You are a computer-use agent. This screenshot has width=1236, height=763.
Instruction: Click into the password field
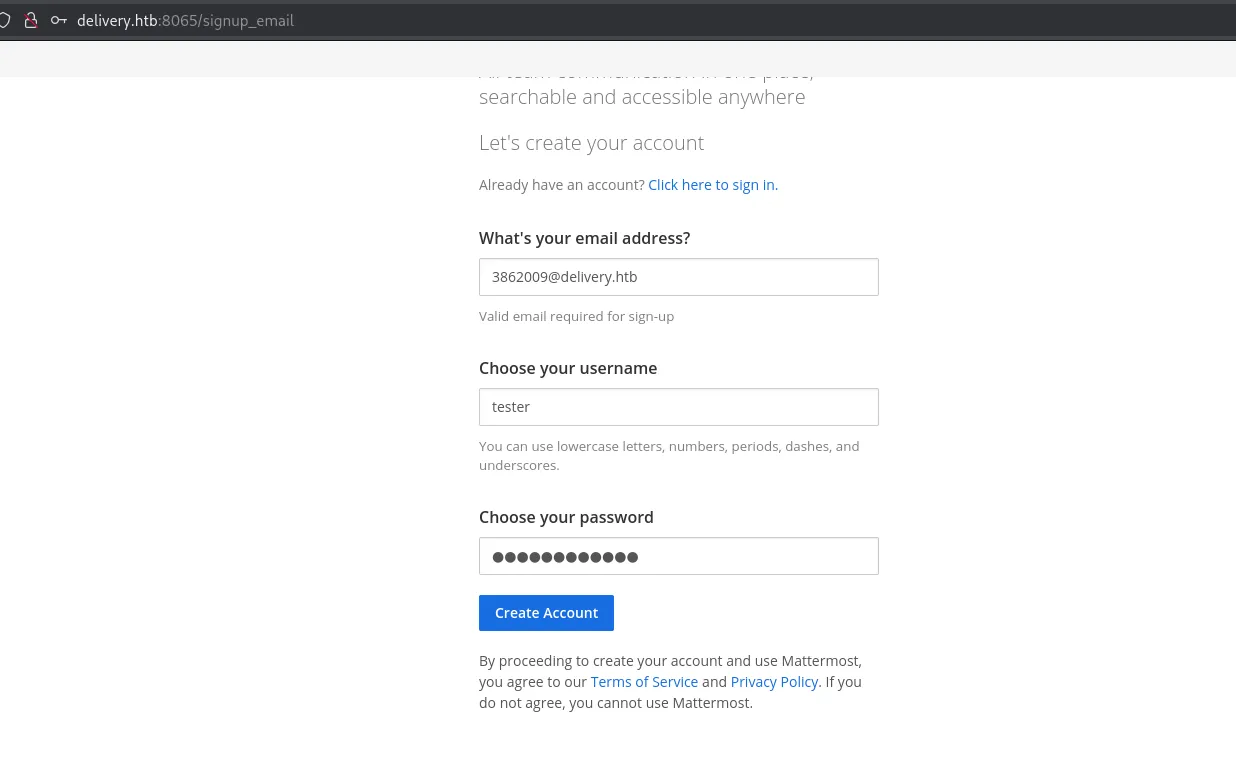click(678, 556)
